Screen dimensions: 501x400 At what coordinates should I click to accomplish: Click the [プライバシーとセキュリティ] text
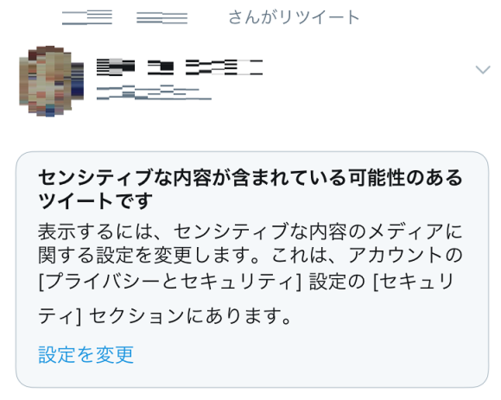[x=170, y=282]
